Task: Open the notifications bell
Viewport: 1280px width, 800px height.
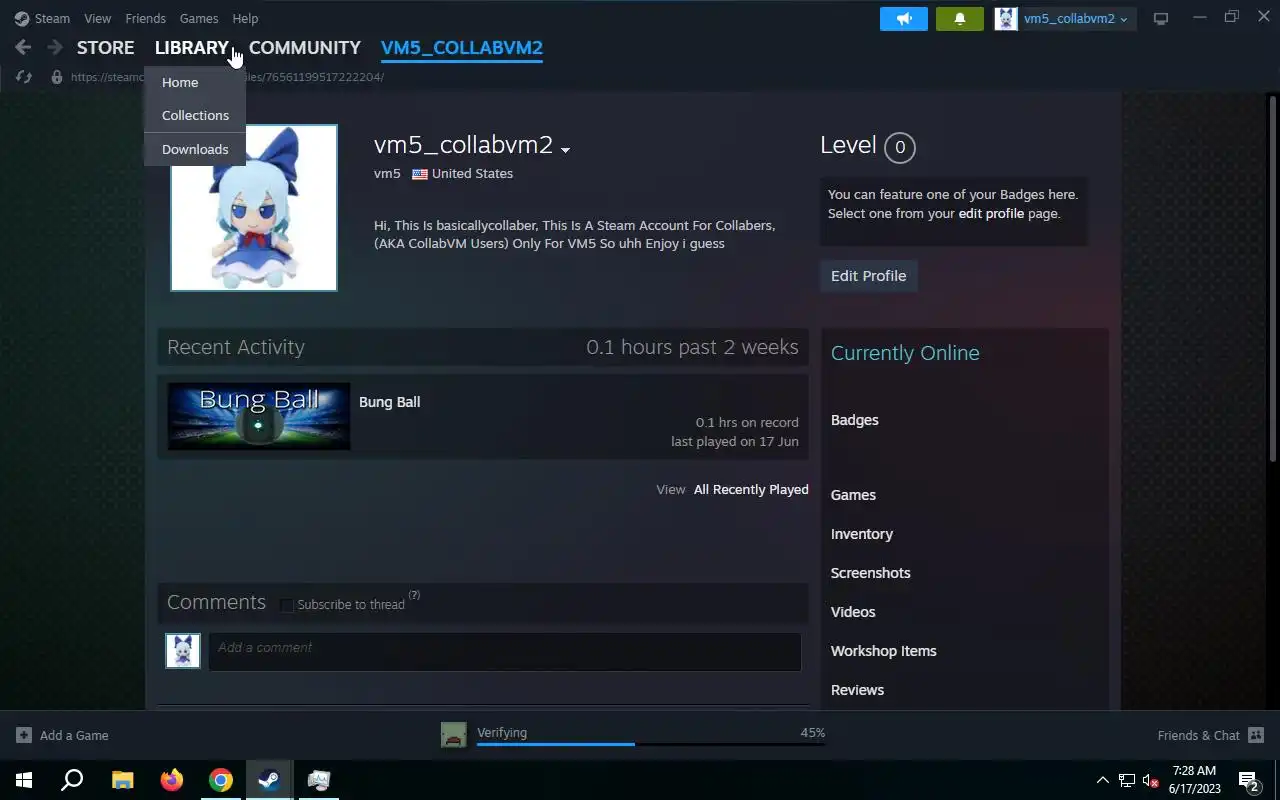Action: [x=960, y=18]
